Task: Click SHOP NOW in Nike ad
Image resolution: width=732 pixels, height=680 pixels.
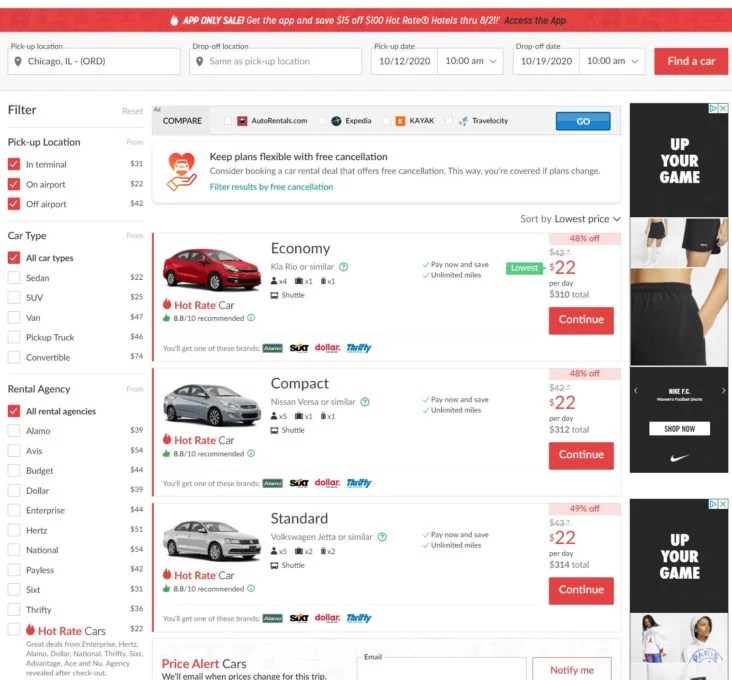Action: tap(679, 428)
